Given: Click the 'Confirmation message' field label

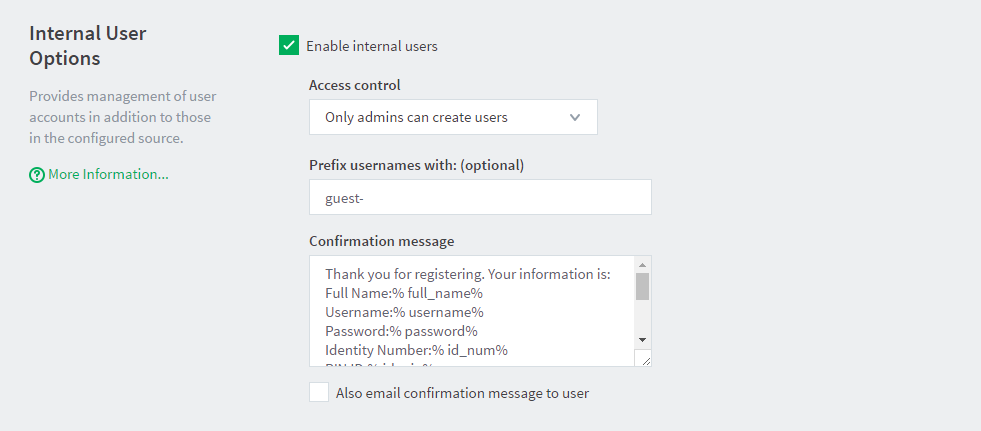Looking at the screenshot, I should (x=382, y=241).
